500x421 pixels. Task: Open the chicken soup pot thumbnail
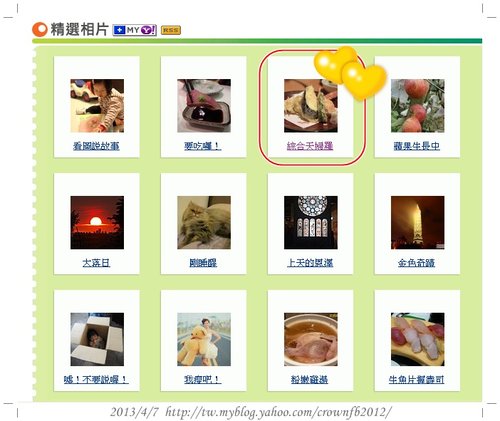click(x=311, y=339)
